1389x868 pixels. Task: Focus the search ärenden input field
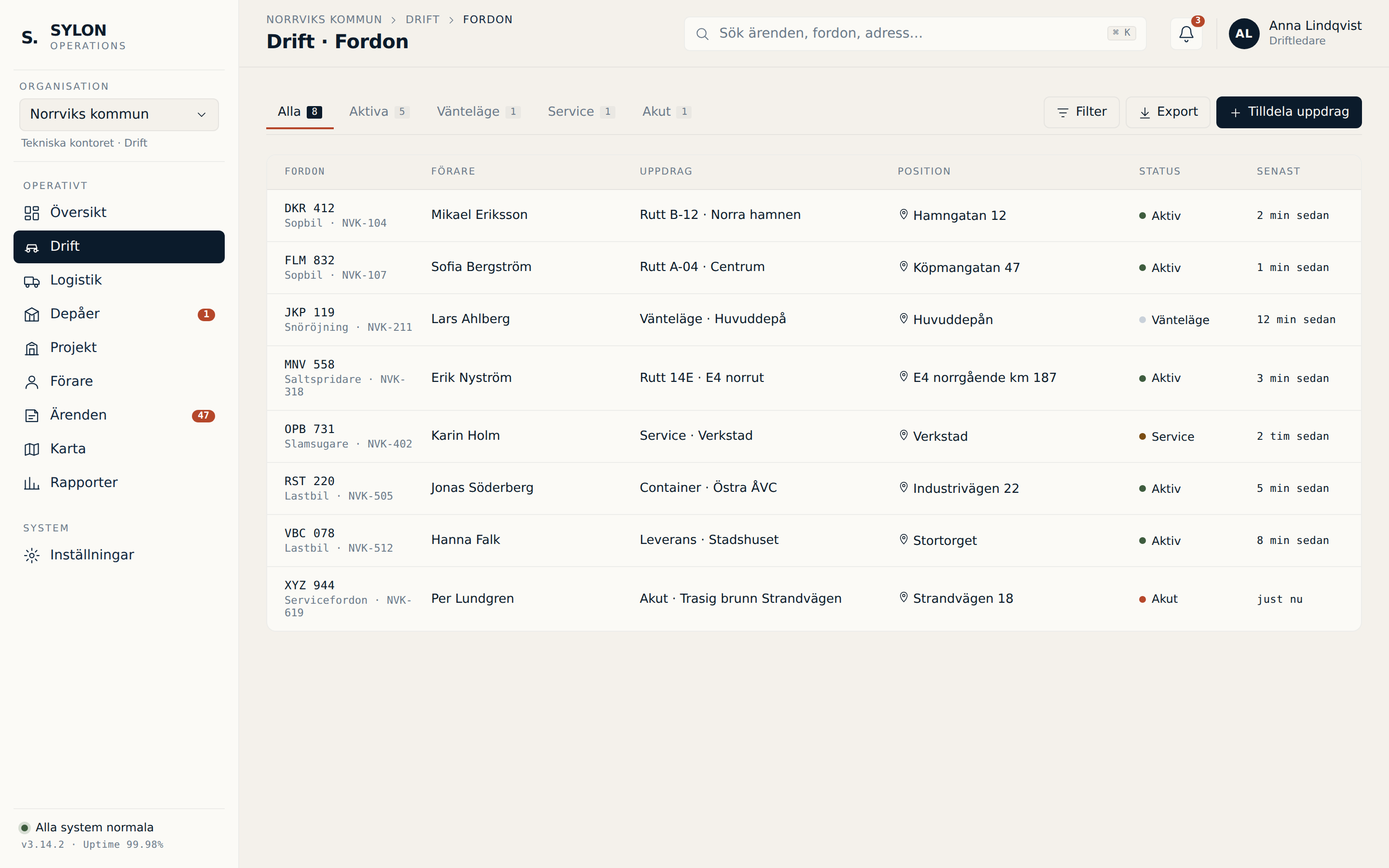click(x=915, y=34)
